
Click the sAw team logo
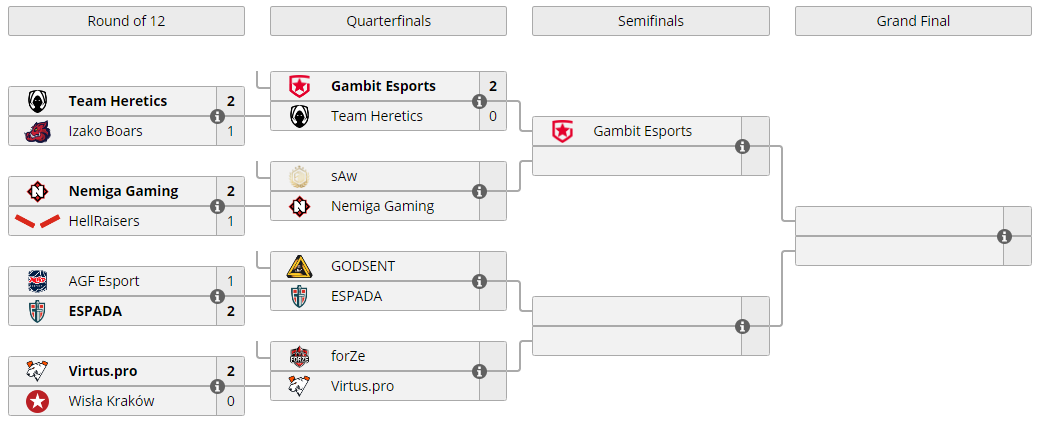299,176
